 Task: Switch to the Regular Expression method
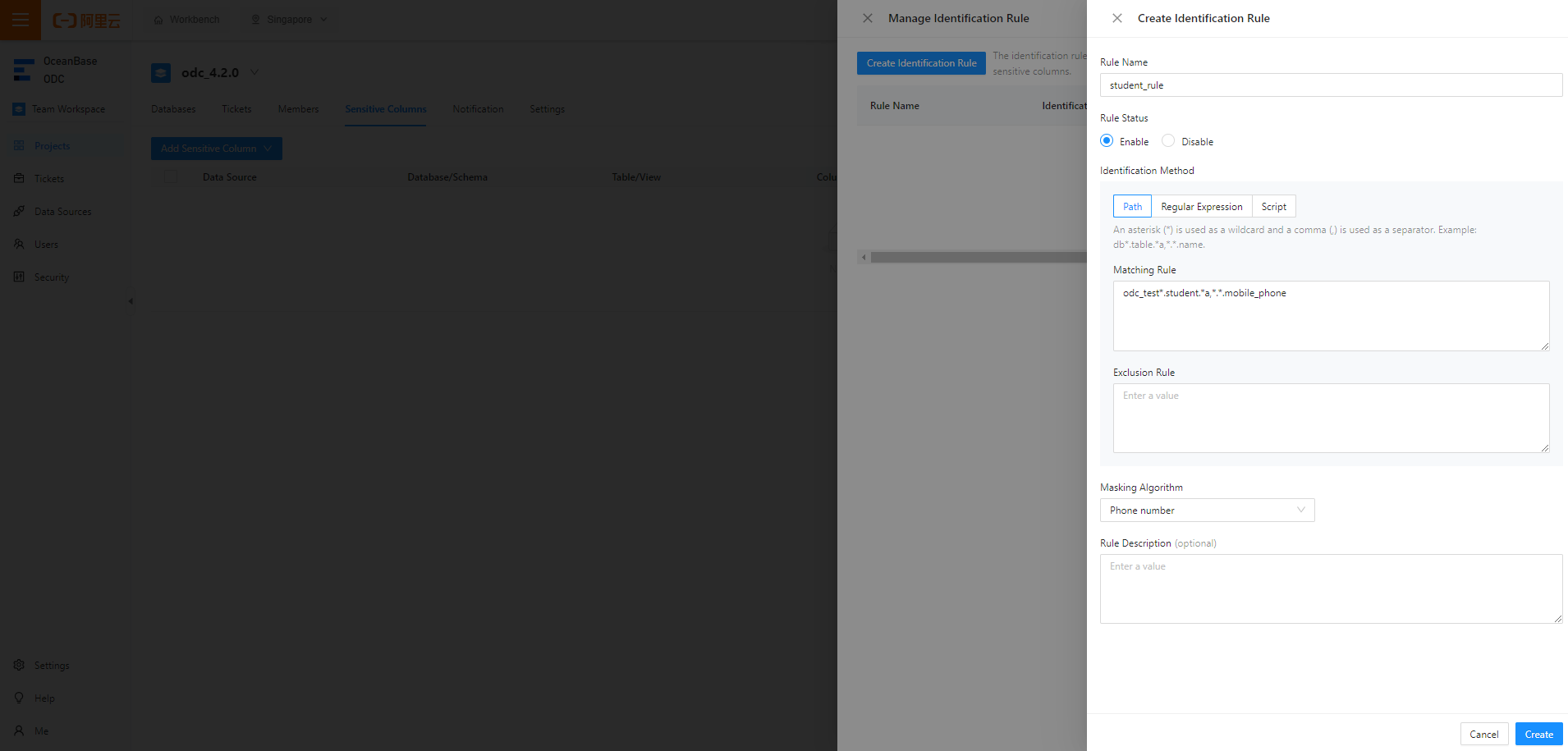pos(1201,207)
